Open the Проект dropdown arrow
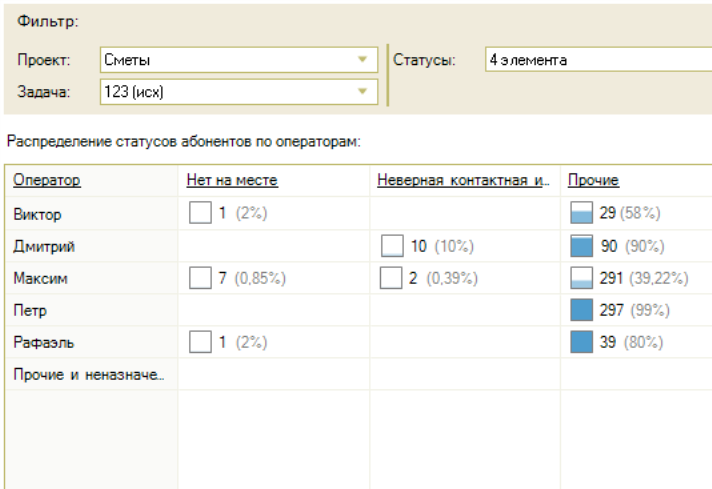Viewport: 712px width, 489px height. [x=363, y=60]
